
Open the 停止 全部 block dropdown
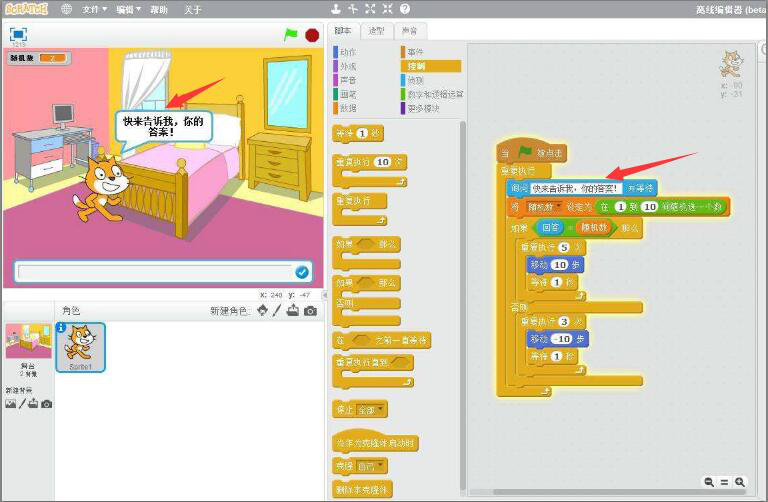[x=370, y=410]
